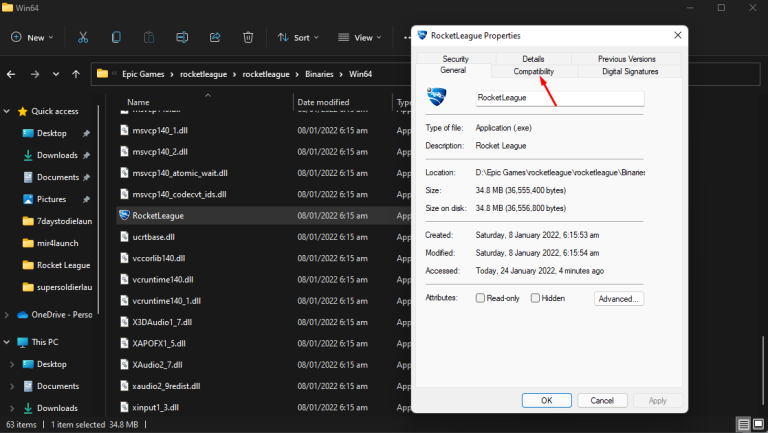
Task: Toggle the Read-only checkbox
Action: point(480,298)
